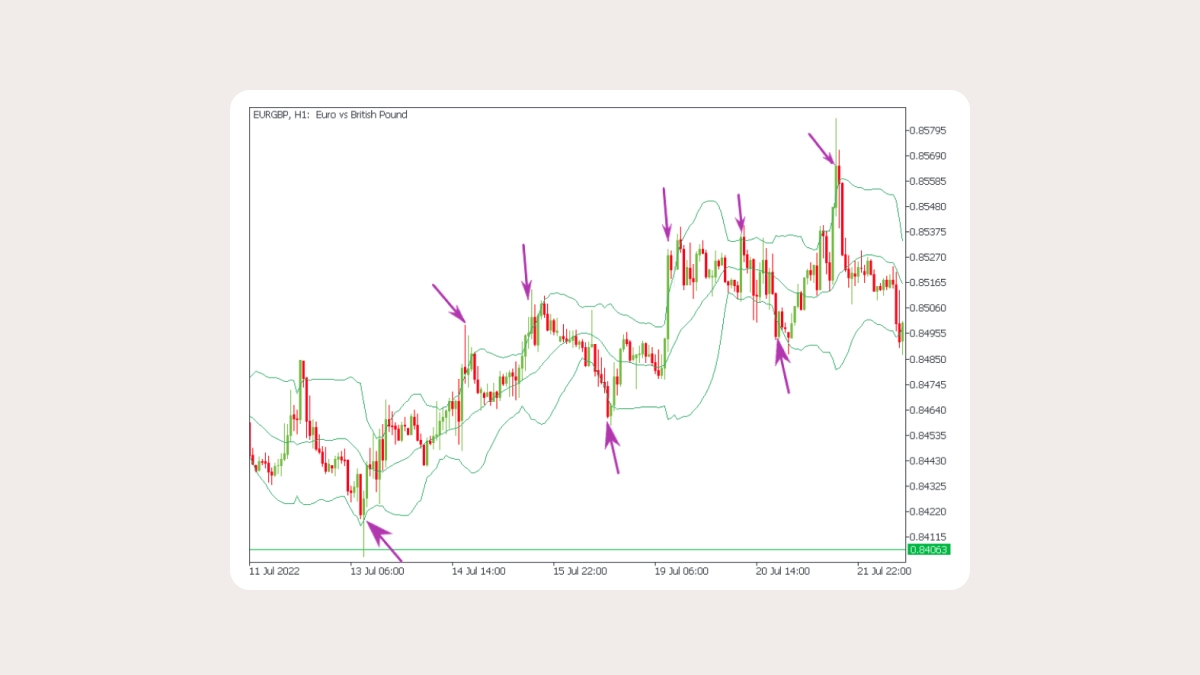The image size is (1200, 675).
Task: Click the 0.85690 price level label
Action: coord(928,156)
